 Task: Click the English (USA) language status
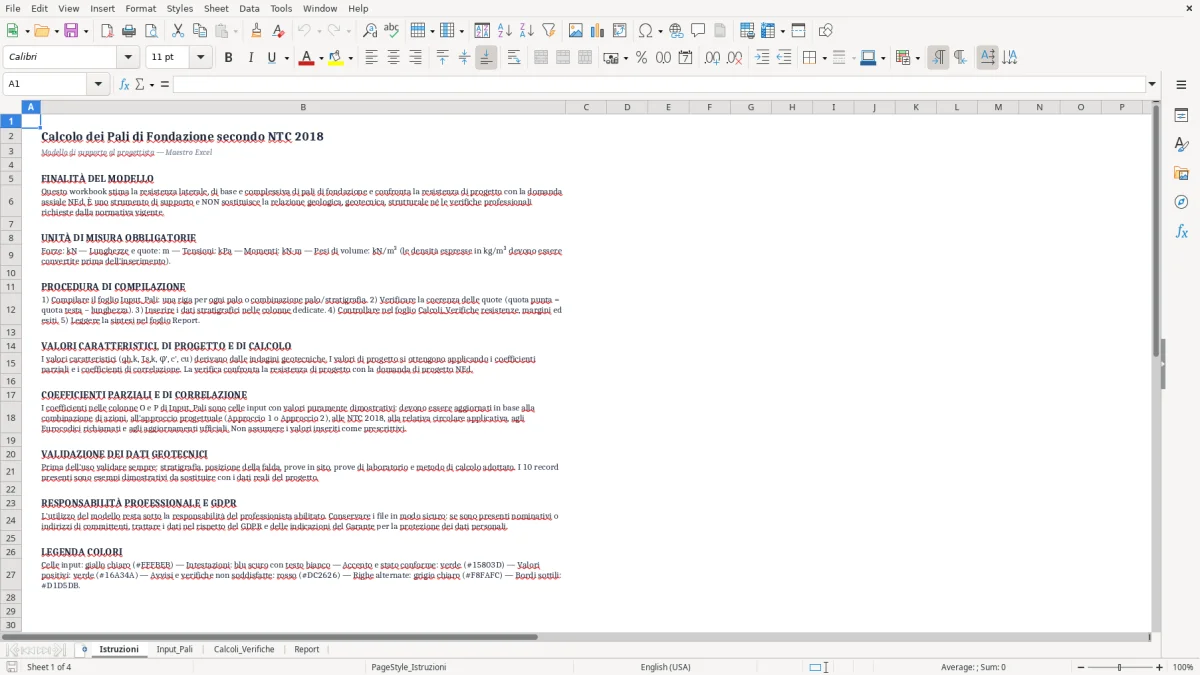pyautogui.click(x=666, y=667)
